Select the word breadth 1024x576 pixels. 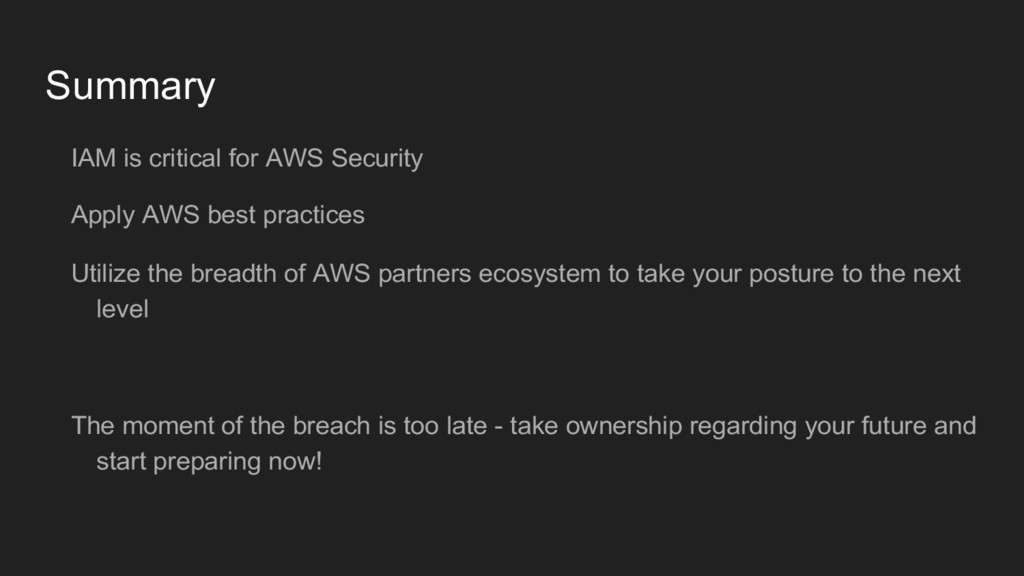pos(233,274)
